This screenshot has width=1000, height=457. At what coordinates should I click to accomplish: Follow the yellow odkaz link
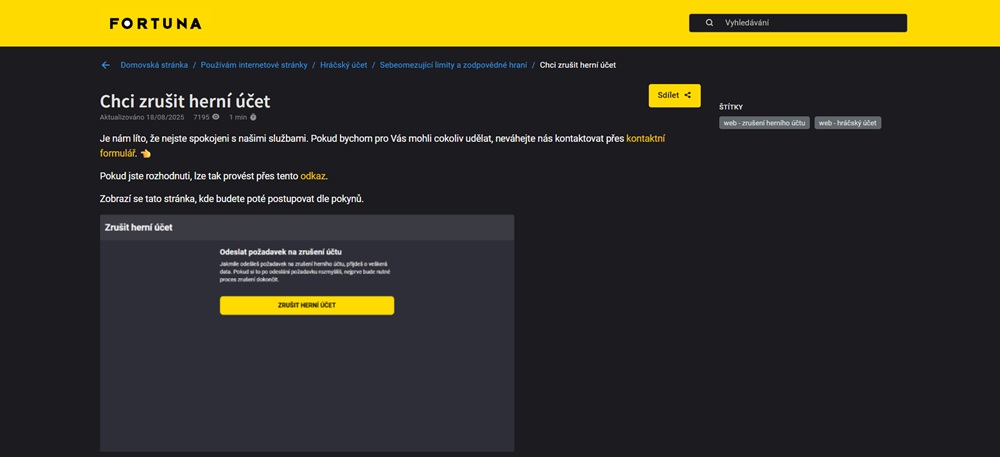(312, 176)
